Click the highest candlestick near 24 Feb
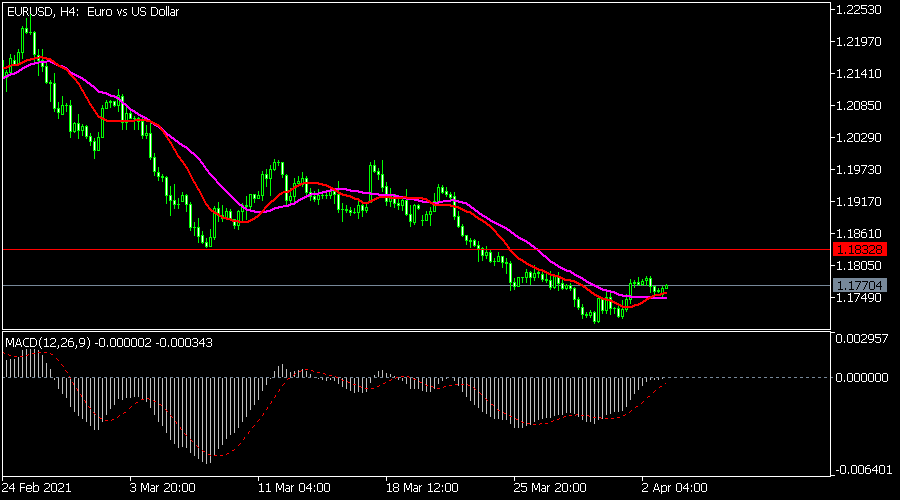900x500 pixels. pyautogui.click(x=27, y=25)
